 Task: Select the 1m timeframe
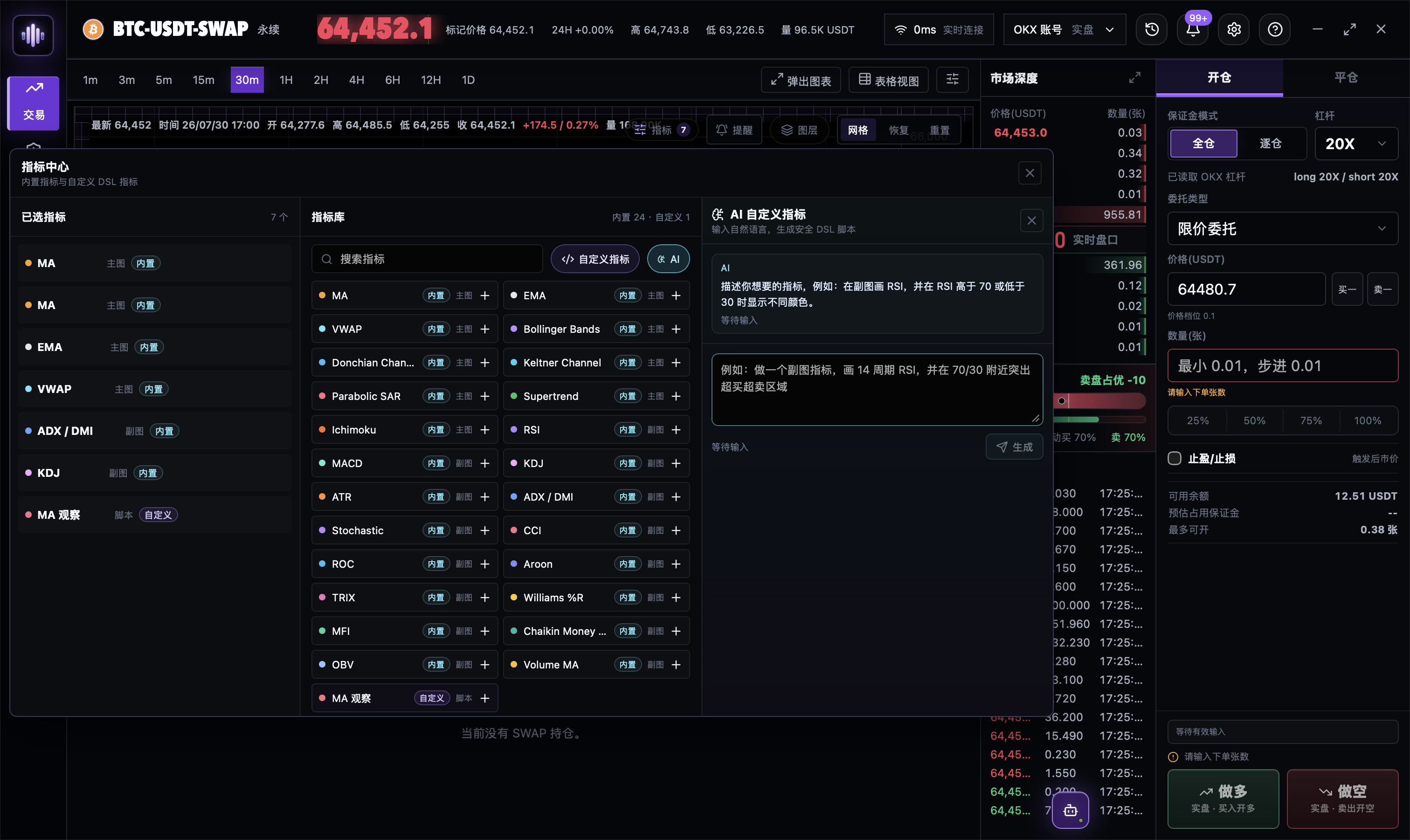coord(90,80)
